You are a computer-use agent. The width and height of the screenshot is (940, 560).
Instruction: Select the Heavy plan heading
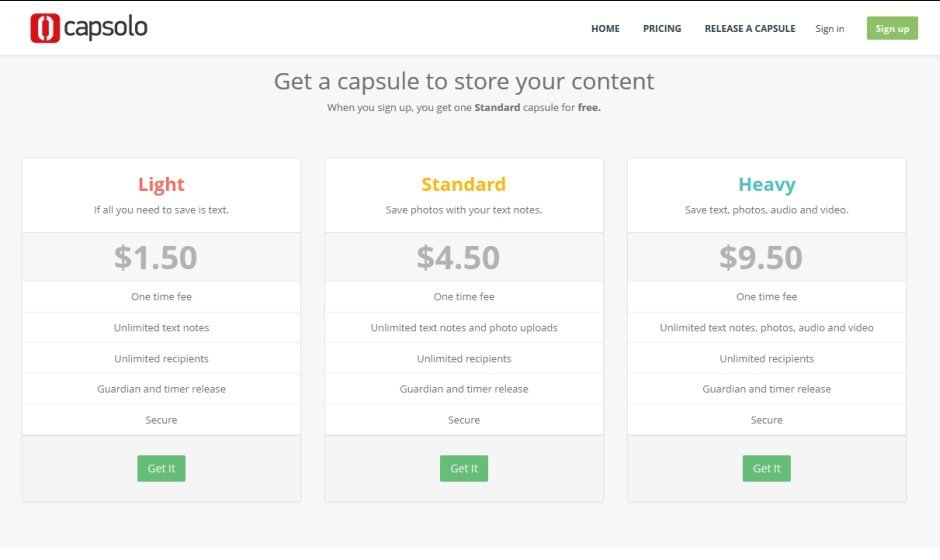click(766, 184)
